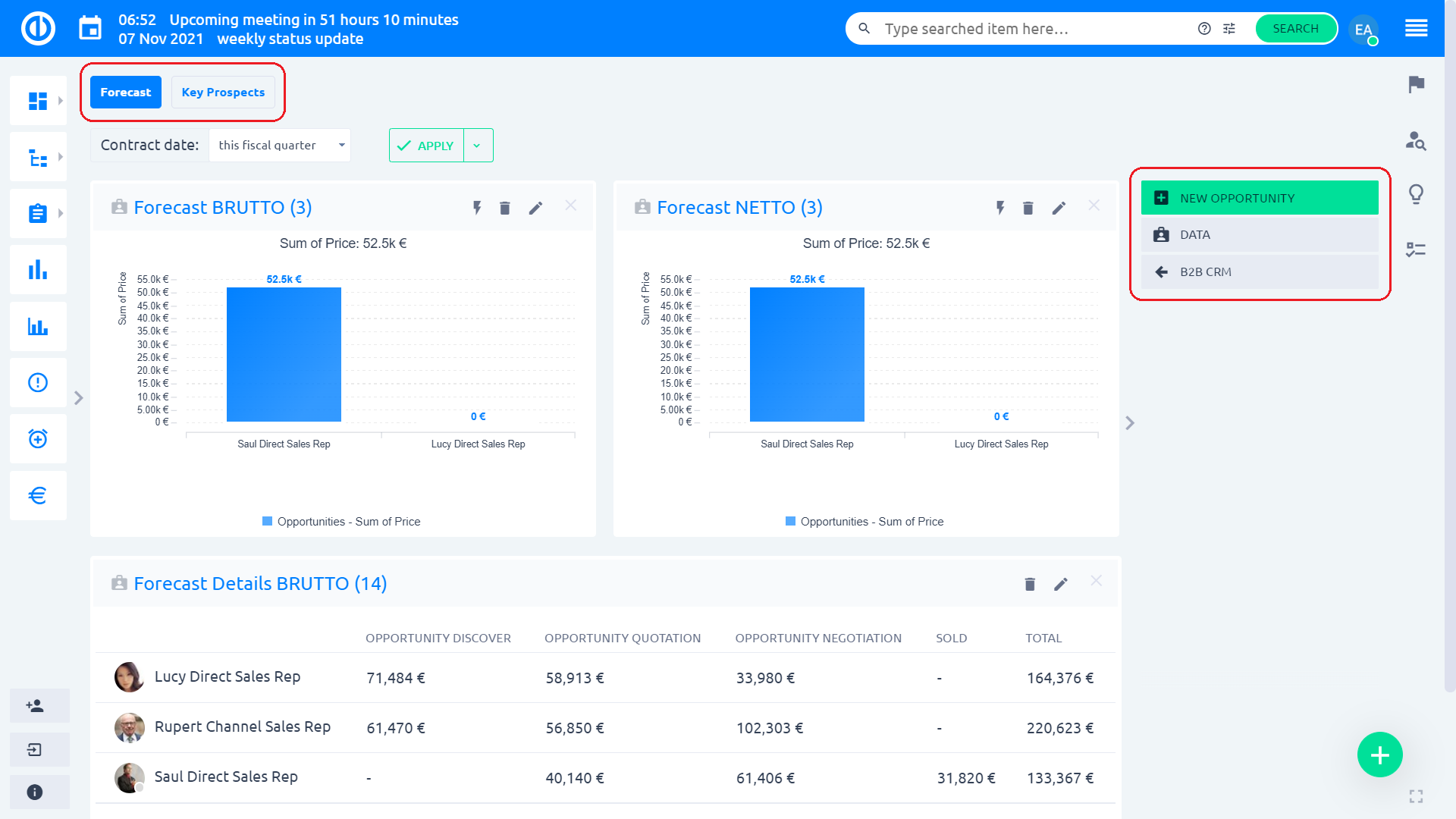Screen dimensions: 1456x819
Task: Delete the Forecast NETTO module
Action: [x=1028, y=208]
